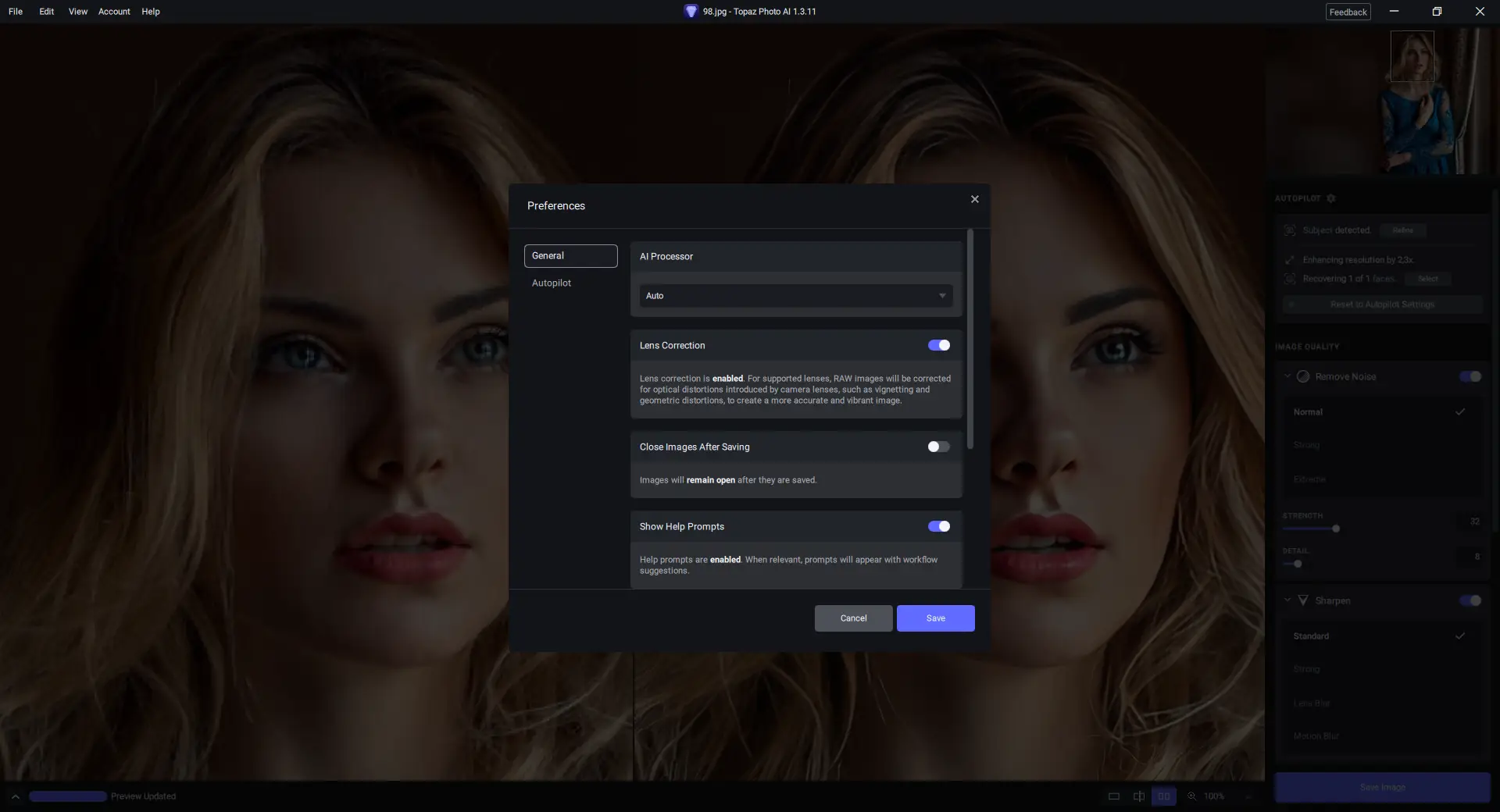Click the Sharpen triangle icon

(x=1303, y=600)
